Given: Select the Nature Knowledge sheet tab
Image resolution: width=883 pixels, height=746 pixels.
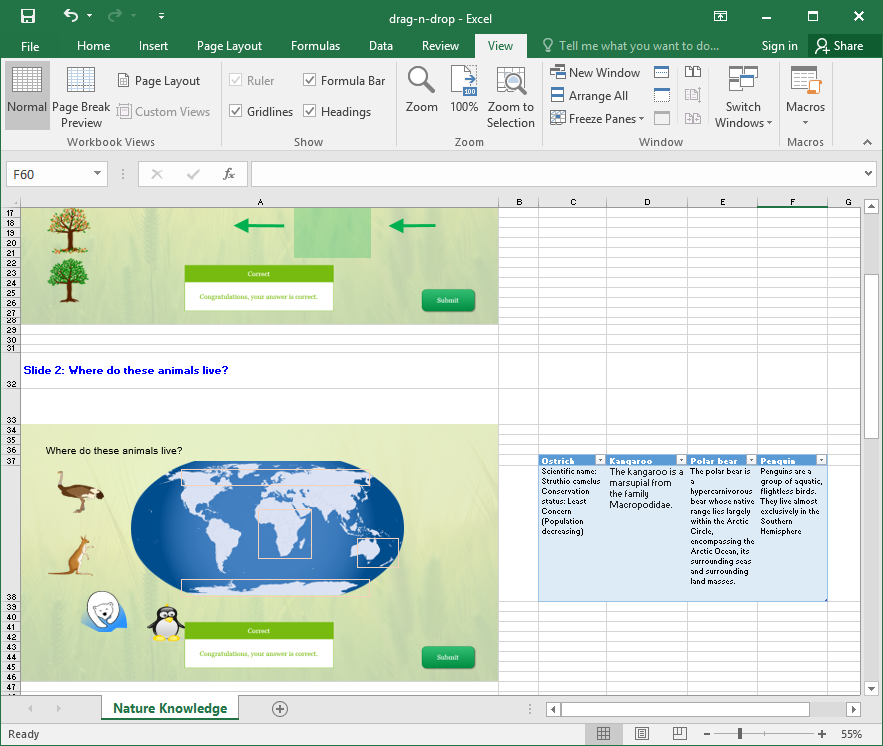Looking at the screenshot, I should (169, 707).
